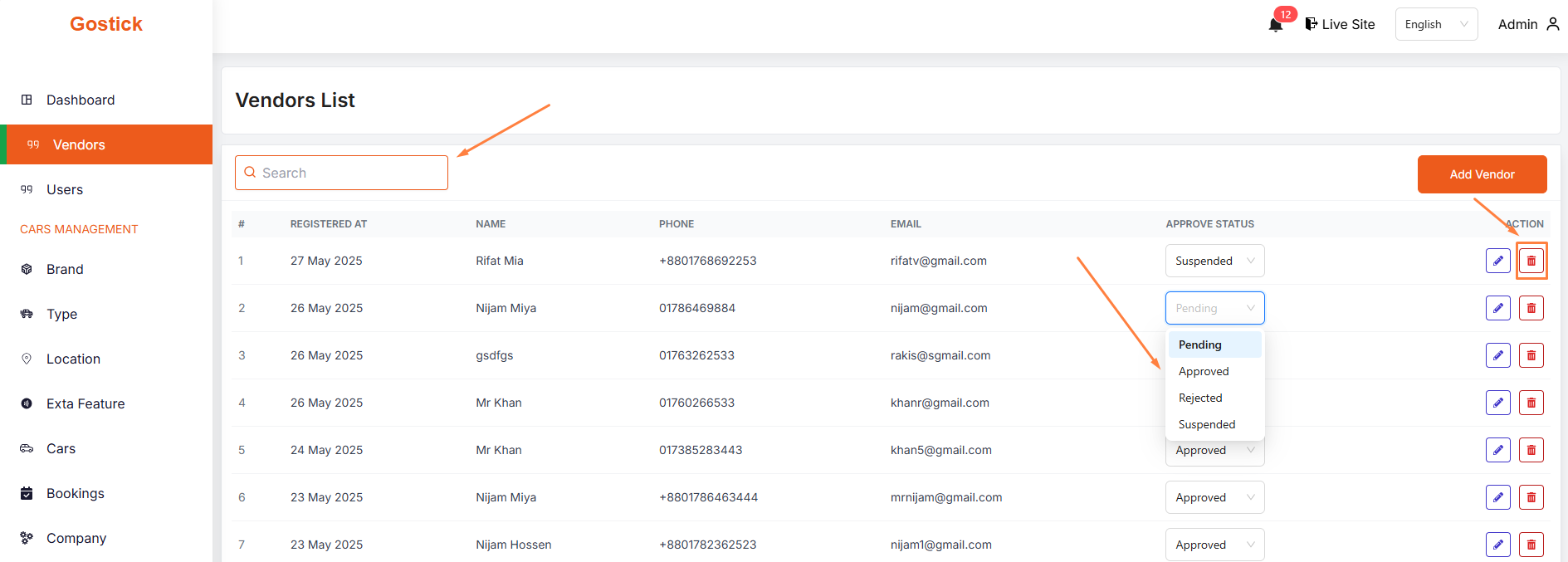1568x562 pixels.
Task: Open Approved status dropdown for mrnijam@gmail.com
Action: coord(1214,497)
